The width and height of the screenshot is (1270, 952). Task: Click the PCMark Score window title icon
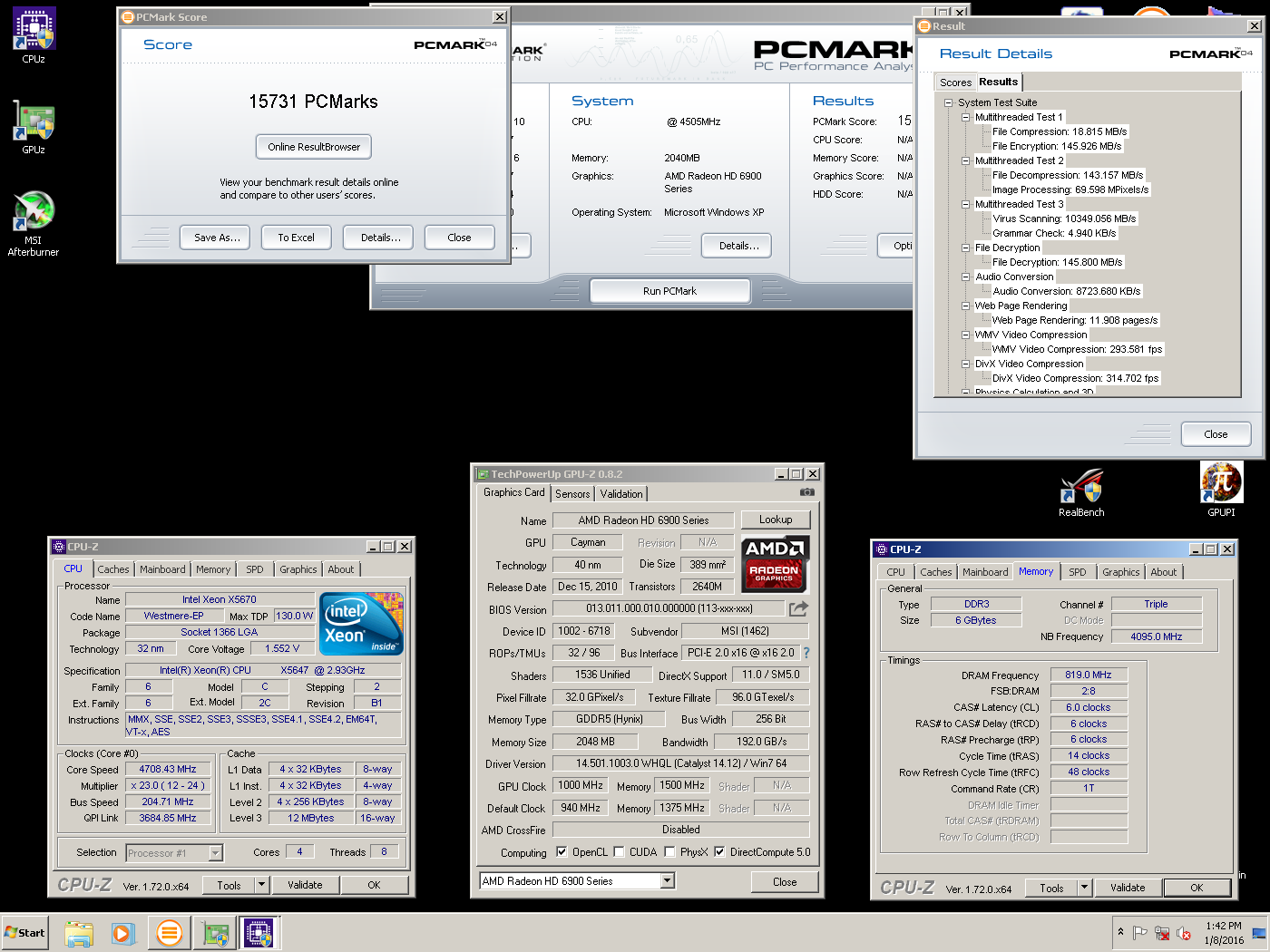pyautogui.click(x=128, y=17)
